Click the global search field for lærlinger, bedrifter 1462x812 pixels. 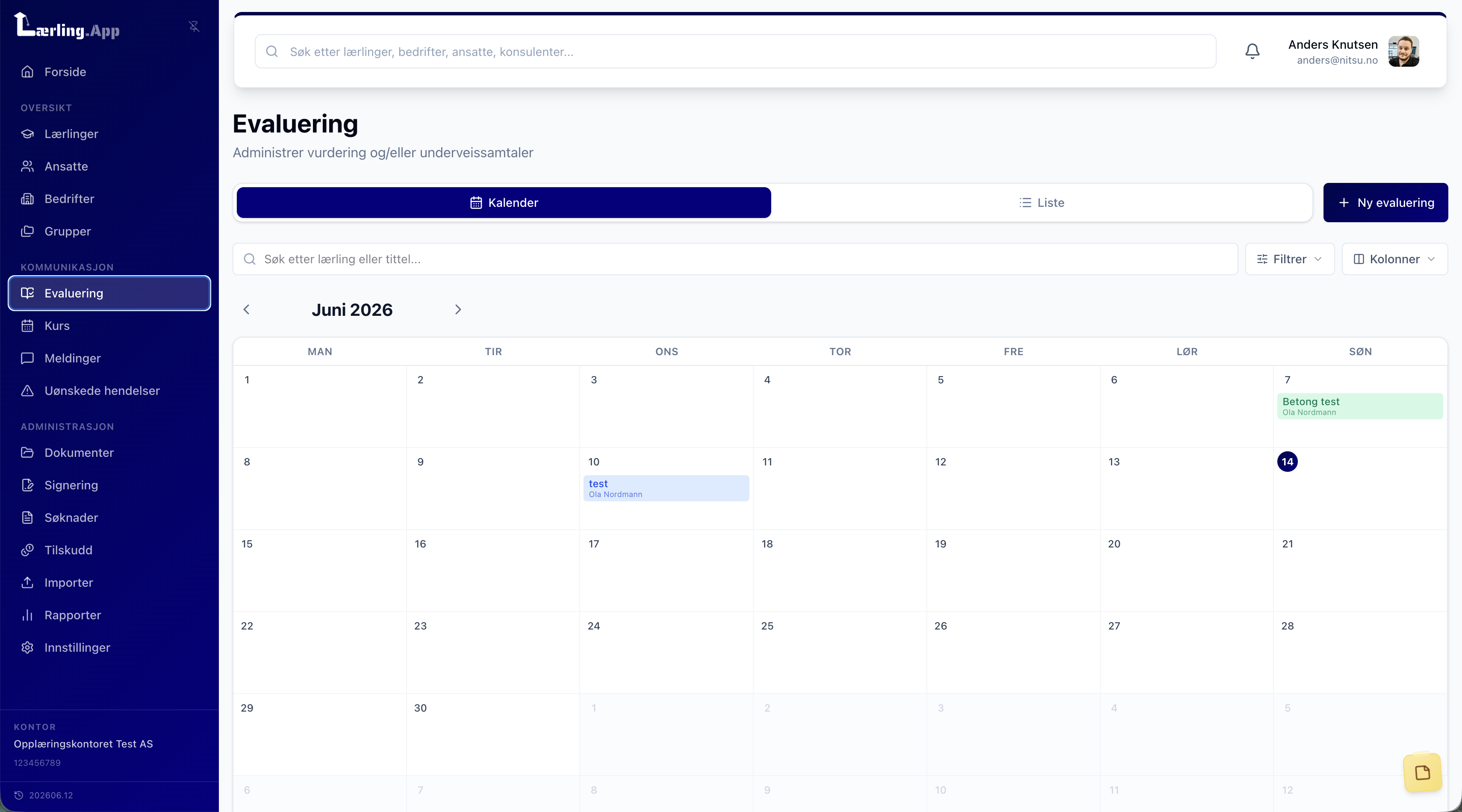tap(736, 52)
